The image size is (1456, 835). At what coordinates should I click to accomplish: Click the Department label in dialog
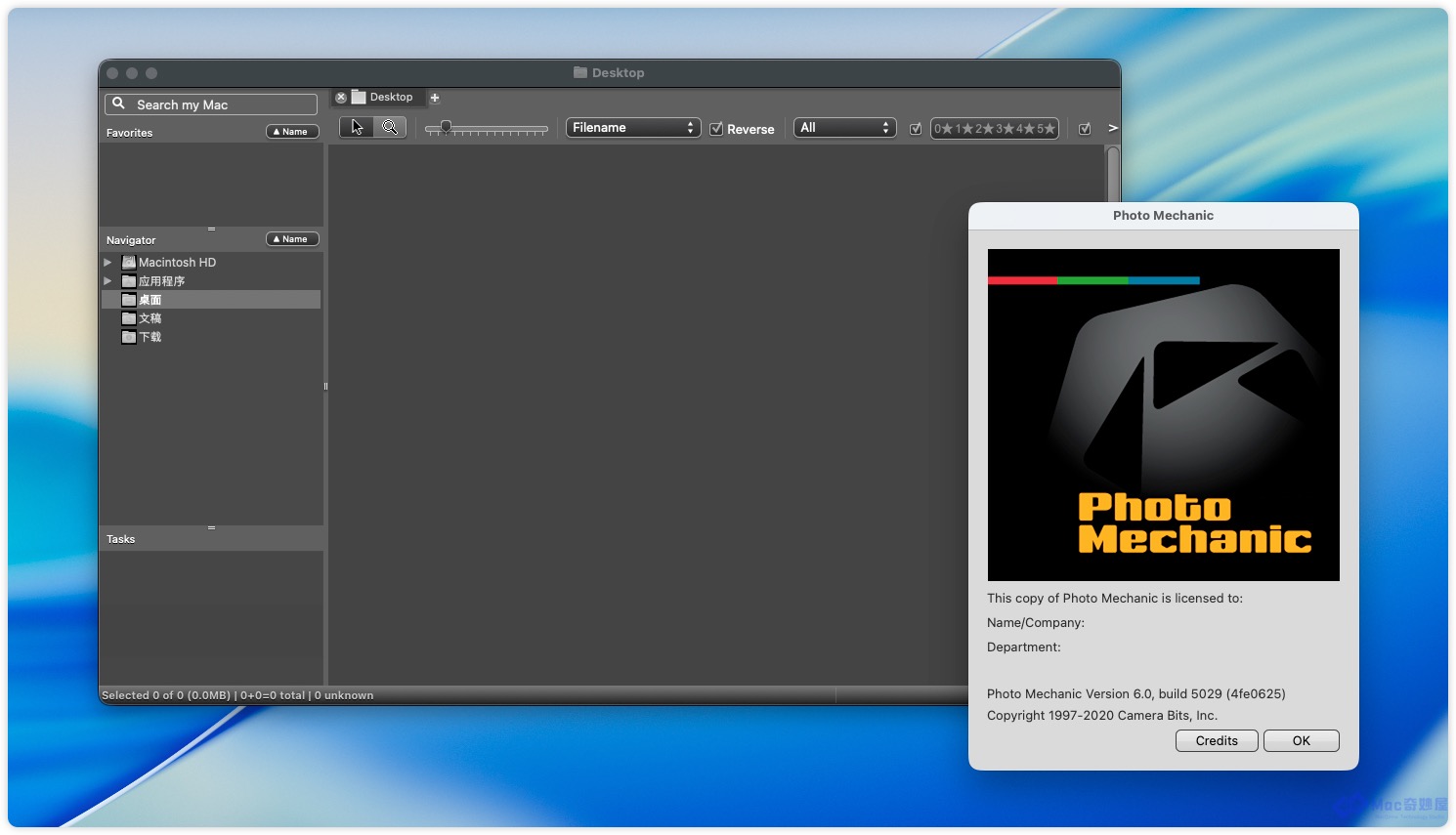(1024, 647)
